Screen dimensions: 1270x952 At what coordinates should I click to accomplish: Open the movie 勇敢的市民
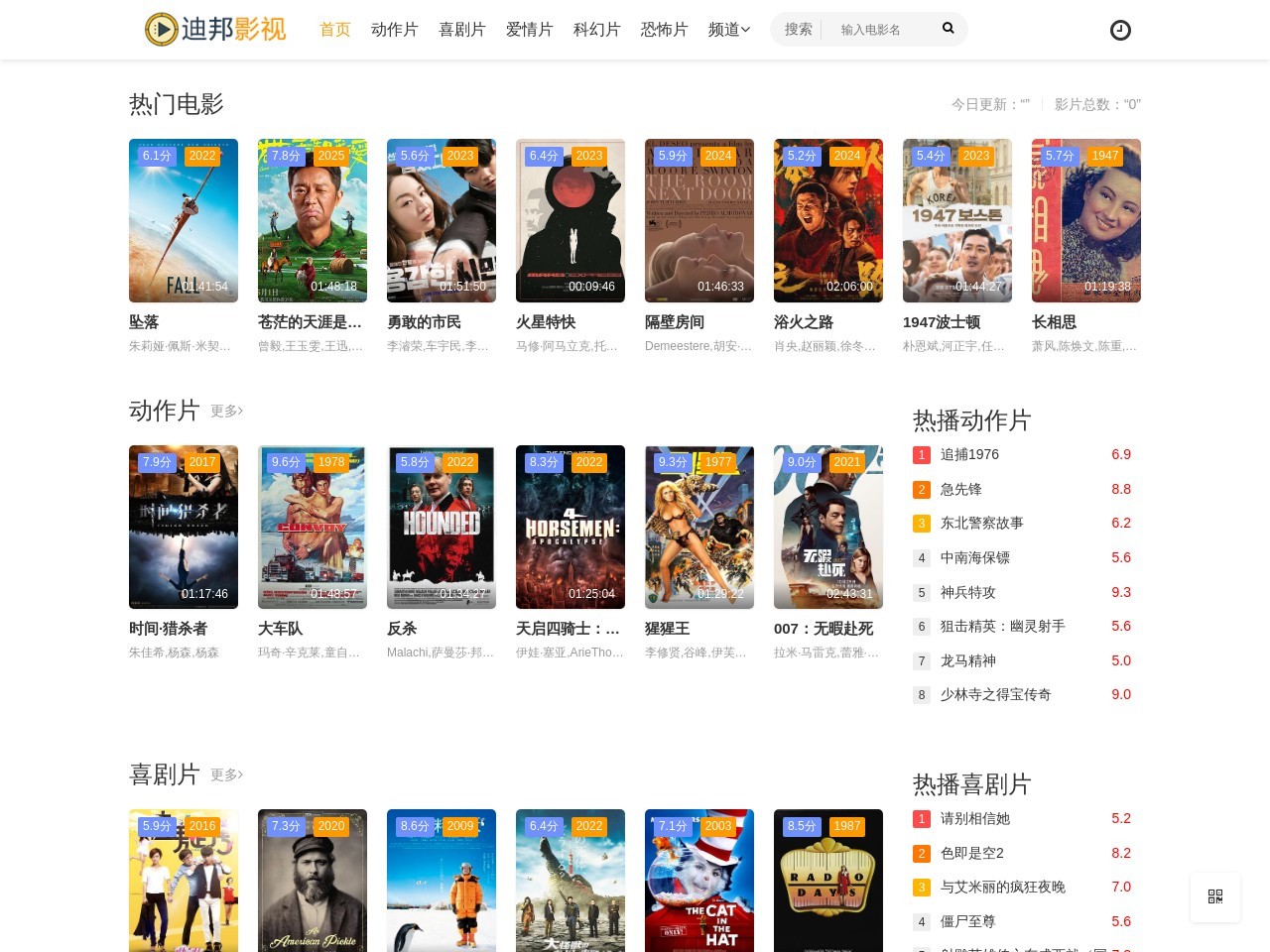click(x=424, y=322)
